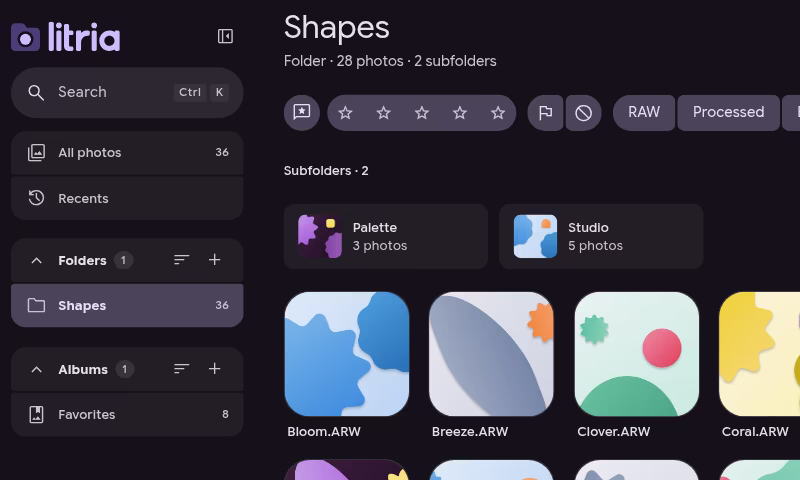
Task: Filter by Processed files
Action: point(729,113)
